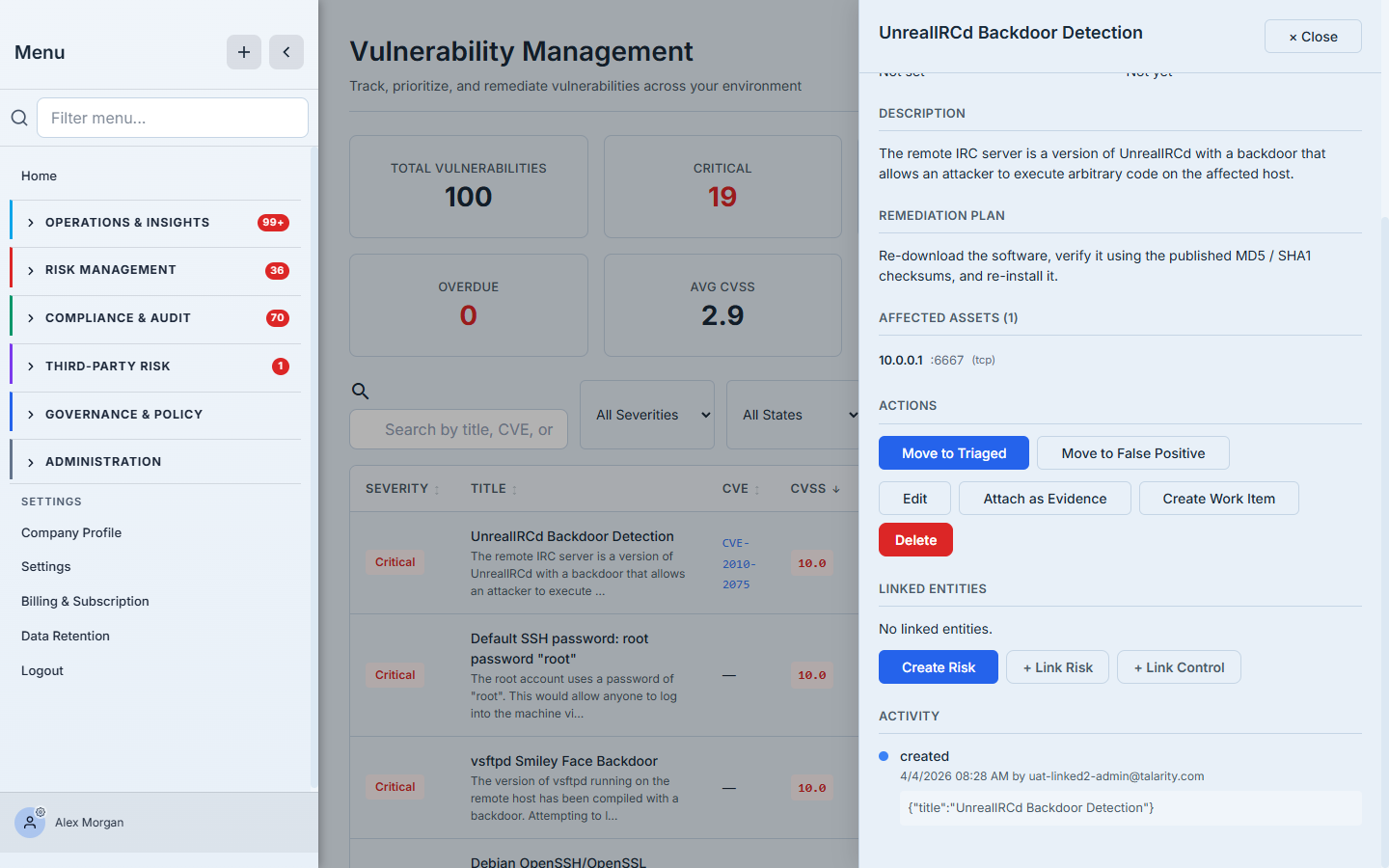Click the Debian OpenSSH/OpenSSL row title

(x=558, y=861)
